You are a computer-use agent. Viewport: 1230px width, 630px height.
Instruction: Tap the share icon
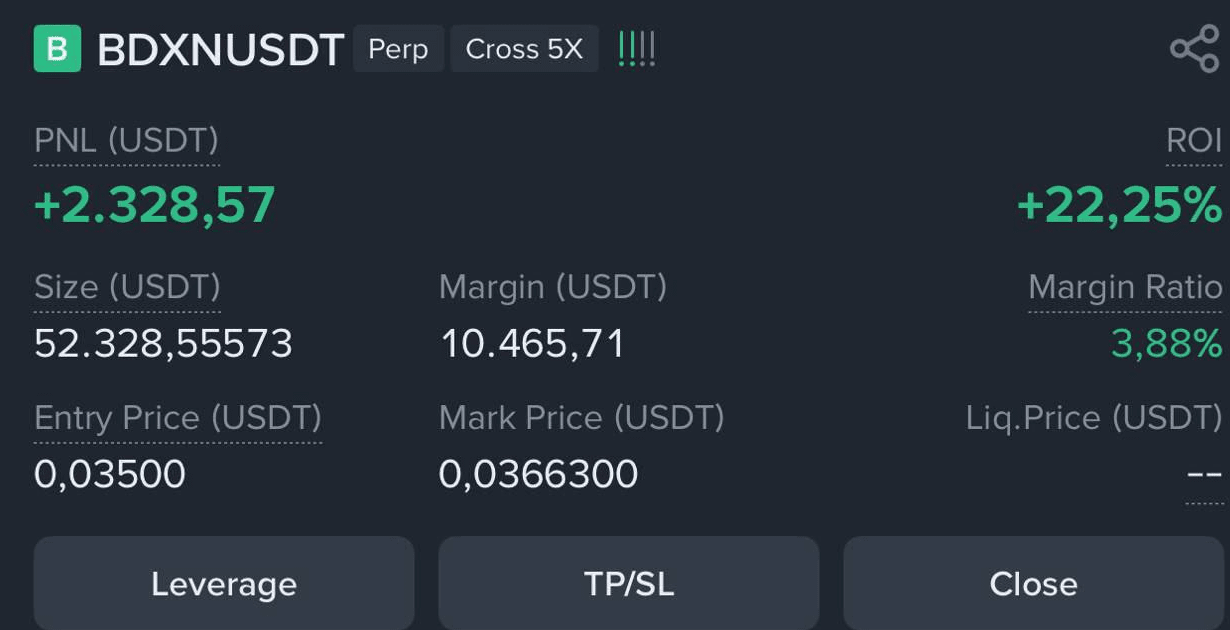point(1195,49)
